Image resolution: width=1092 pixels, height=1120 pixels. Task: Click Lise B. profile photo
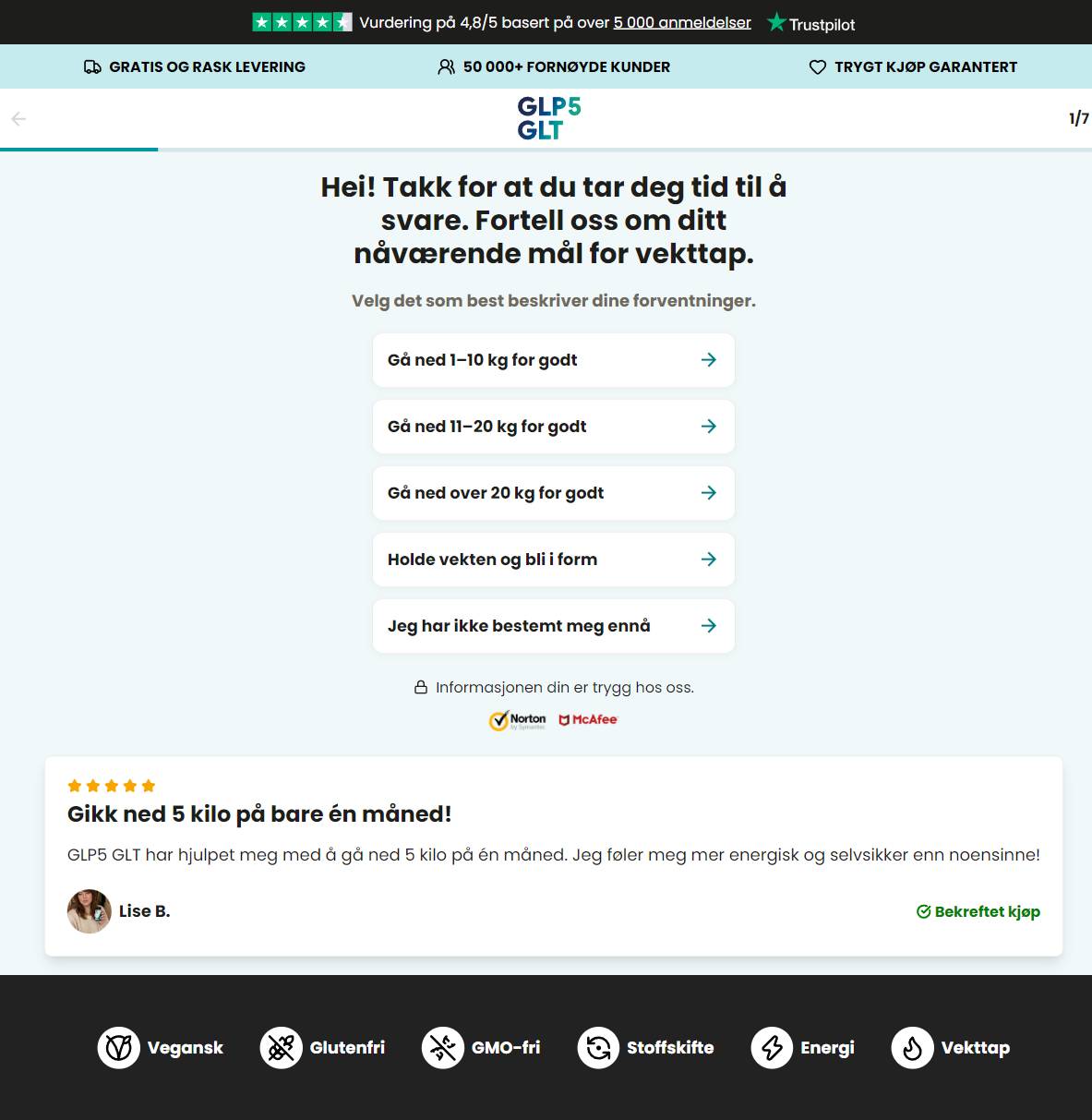coord(90,911)
